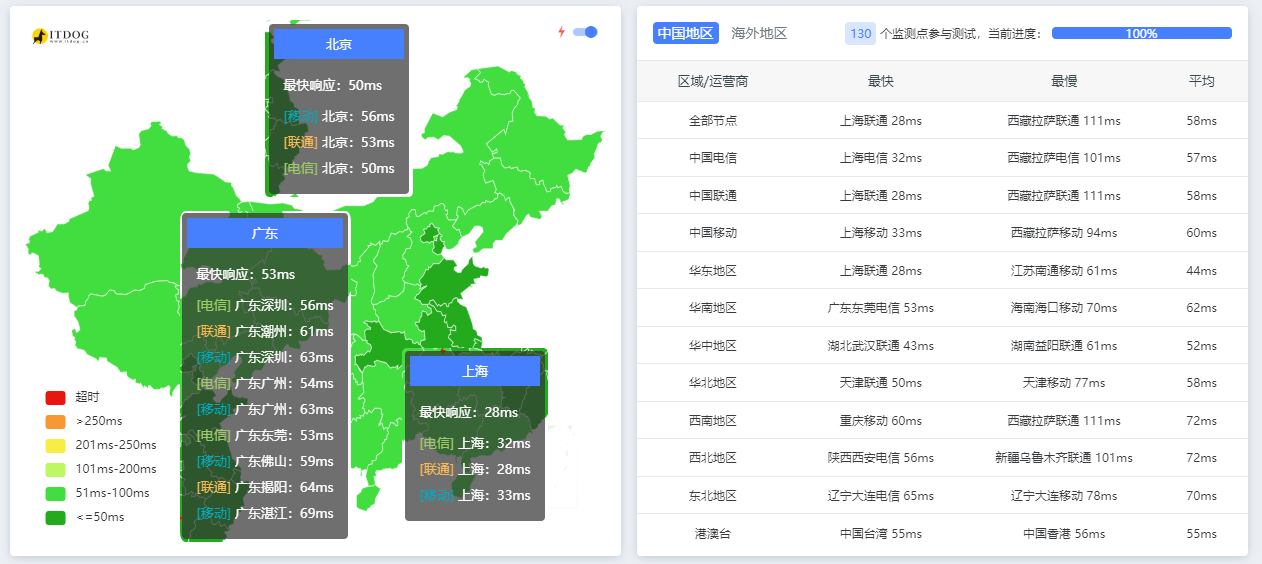Switch to the 中国地区 tab

point(686,33)
